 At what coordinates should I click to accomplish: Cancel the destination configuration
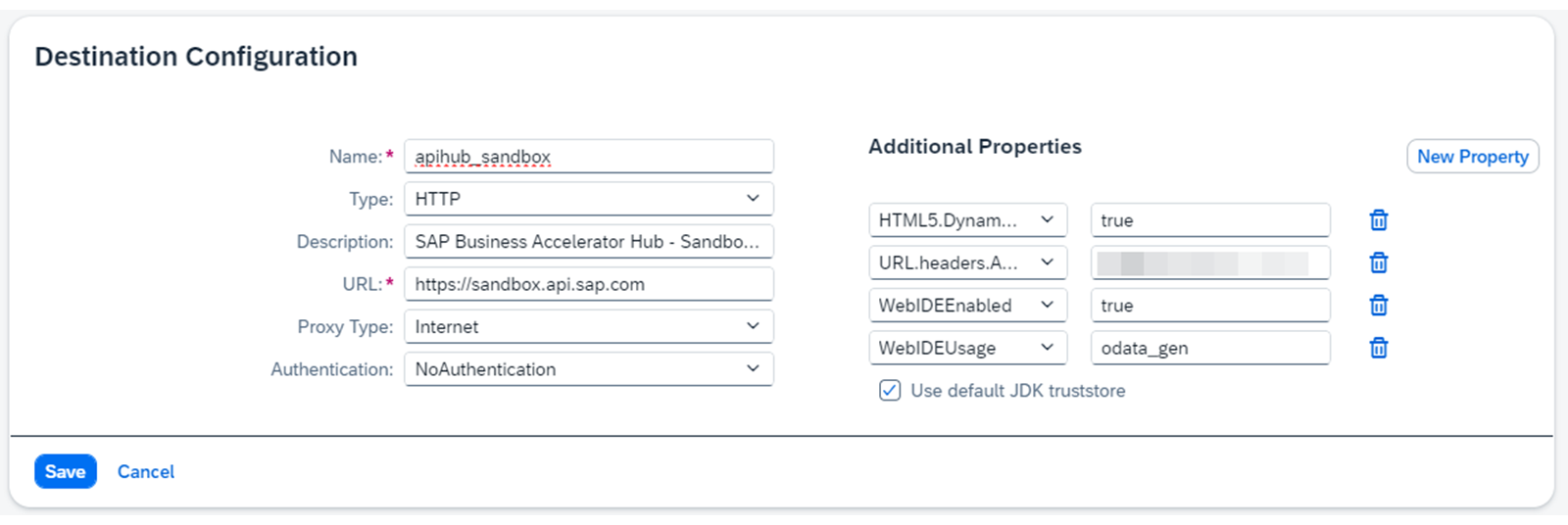coord(146,471)
